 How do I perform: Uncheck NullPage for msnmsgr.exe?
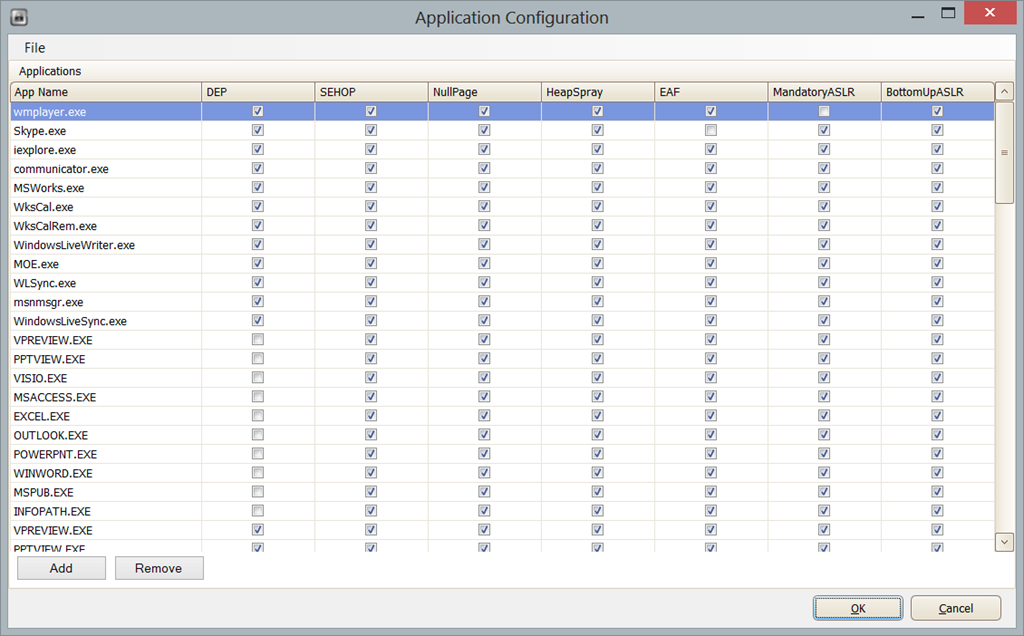[484, 301]
